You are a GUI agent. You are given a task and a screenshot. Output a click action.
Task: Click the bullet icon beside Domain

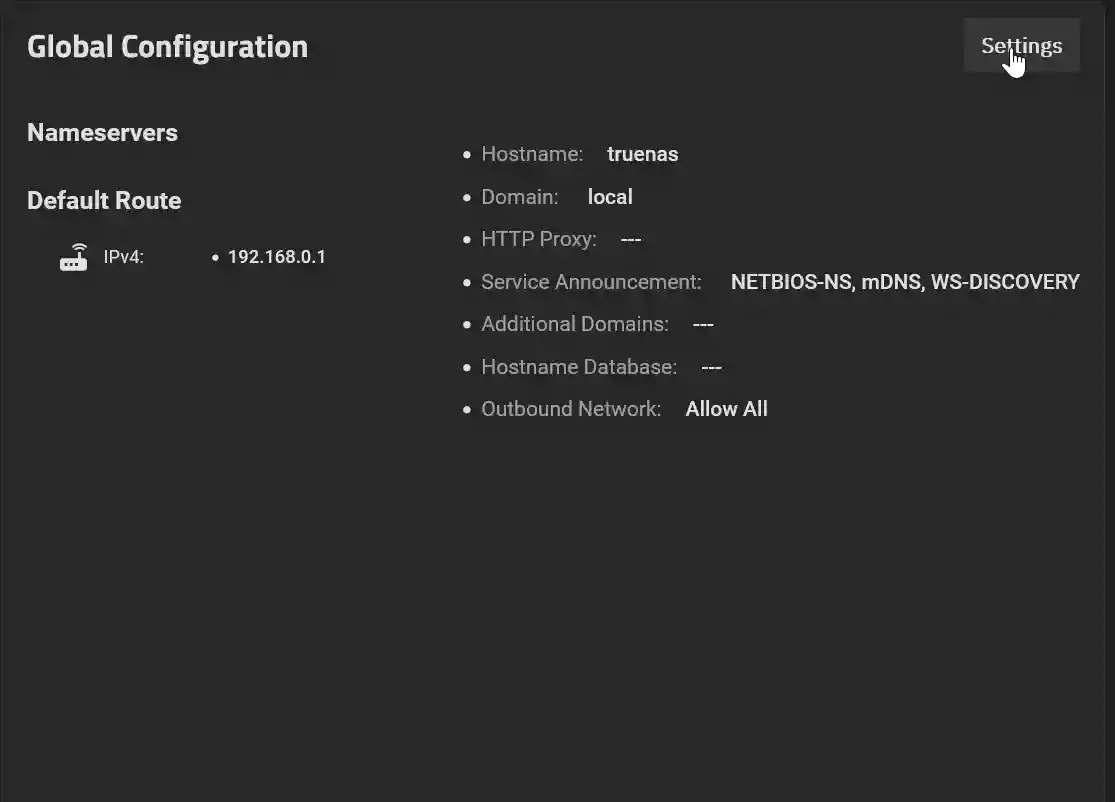pos(466,197)
